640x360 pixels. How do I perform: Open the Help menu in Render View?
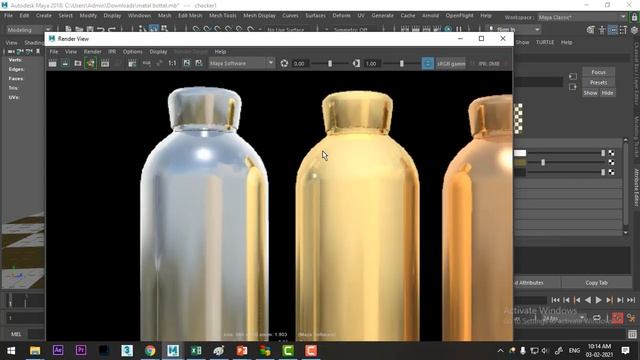pos(220,52)
